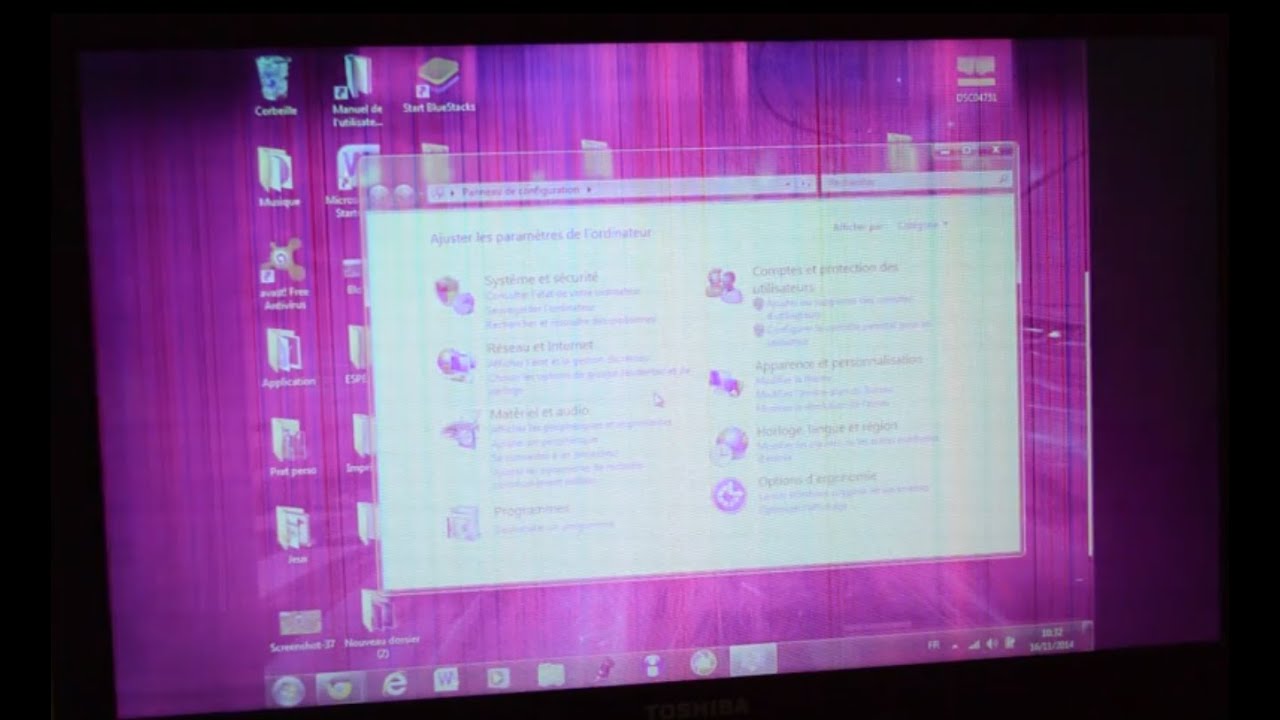This screenshot has height=720, width=1280.
Task: Open the address bar history dropdown
Action: click(790, 185)
